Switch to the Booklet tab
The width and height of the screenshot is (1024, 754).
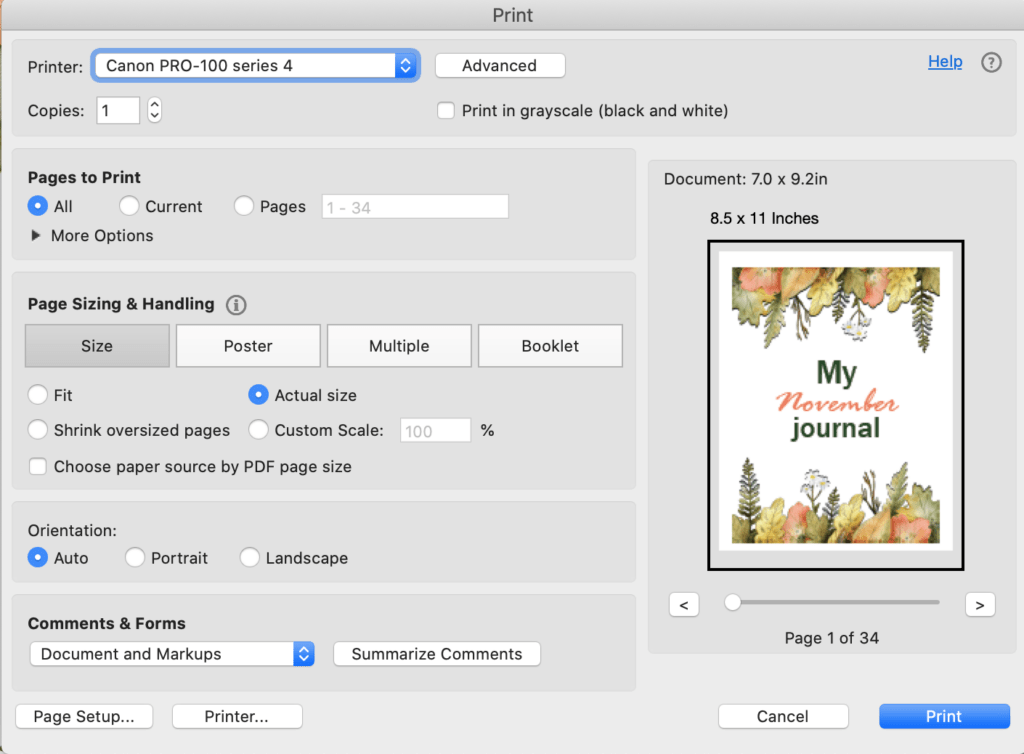550,346
